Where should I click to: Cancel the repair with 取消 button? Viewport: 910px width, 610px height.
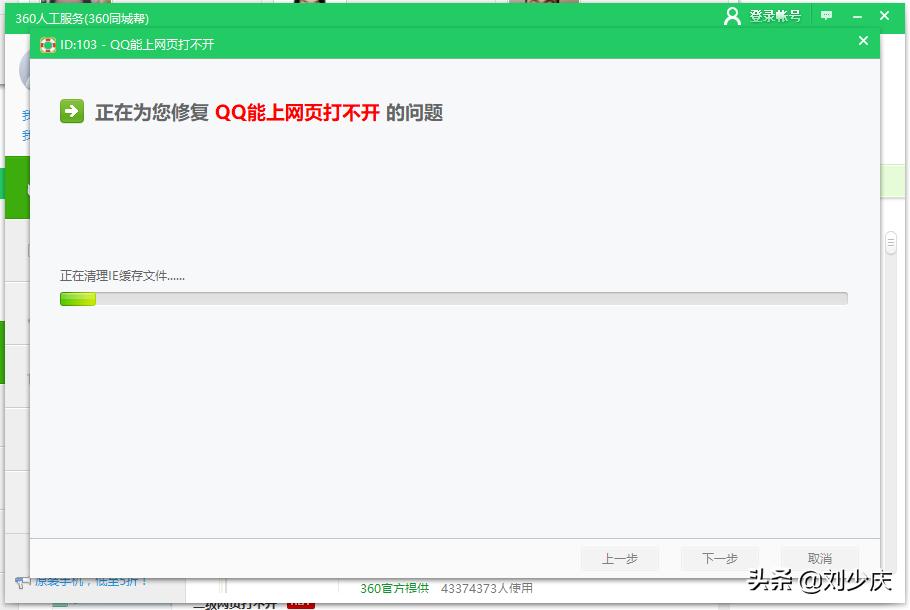tap(818, 559)
